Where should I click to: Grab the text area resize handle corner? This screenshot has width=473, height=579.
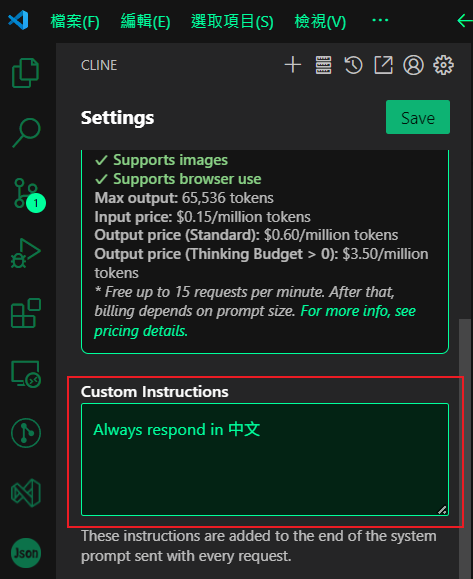point(442,510)
